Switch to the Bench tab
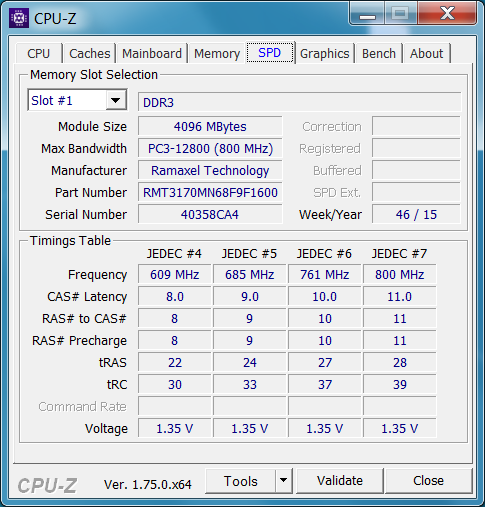Screen dimensions: 485x507 point(379,53)
